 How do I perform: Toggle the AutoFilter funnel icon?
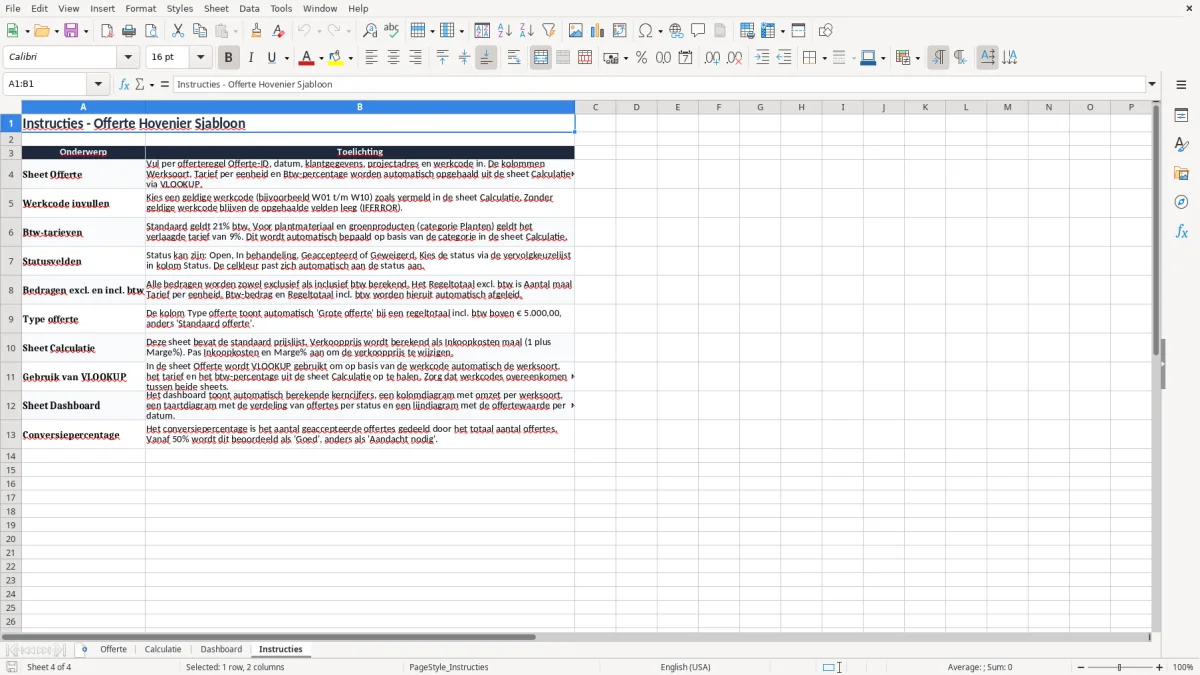pyautogui.click(x=549, y=31)
